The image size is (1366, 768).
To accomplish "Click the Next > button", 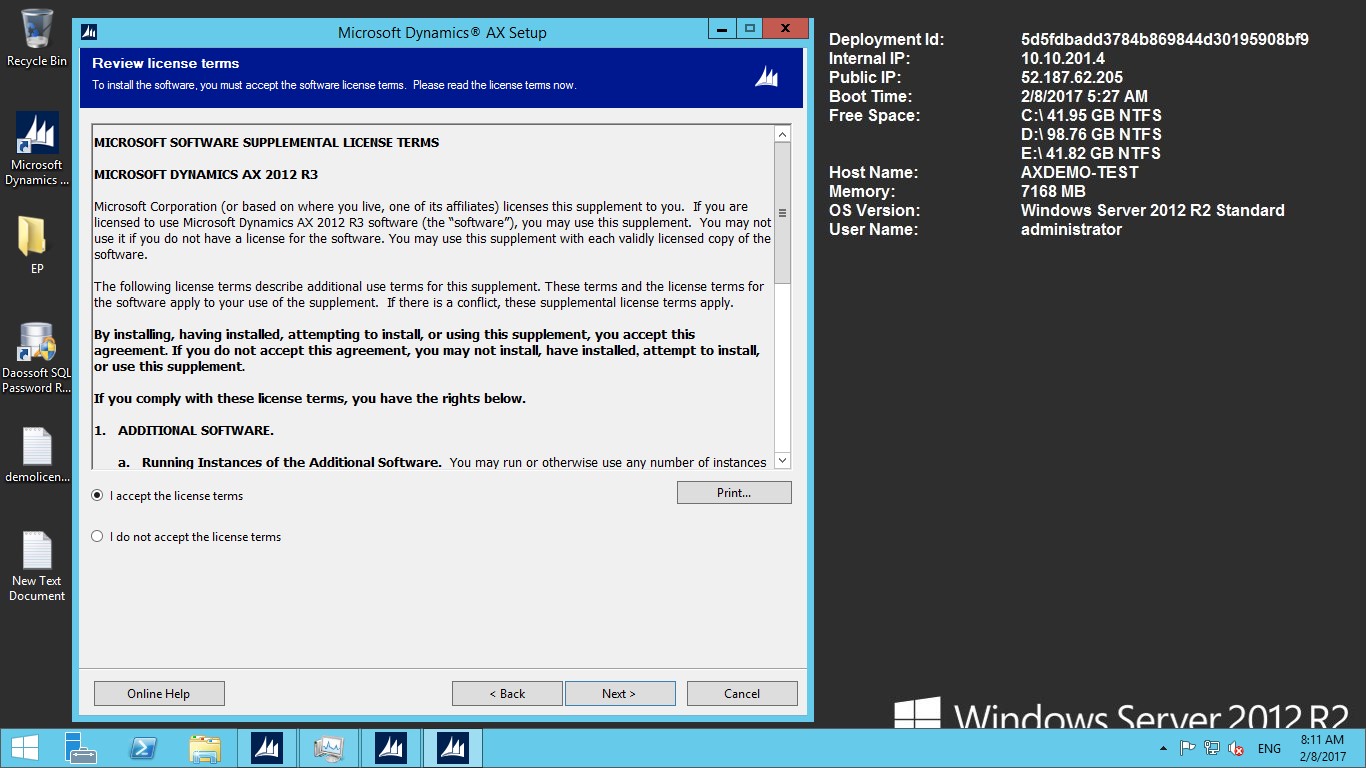I will tap(620, 694).
